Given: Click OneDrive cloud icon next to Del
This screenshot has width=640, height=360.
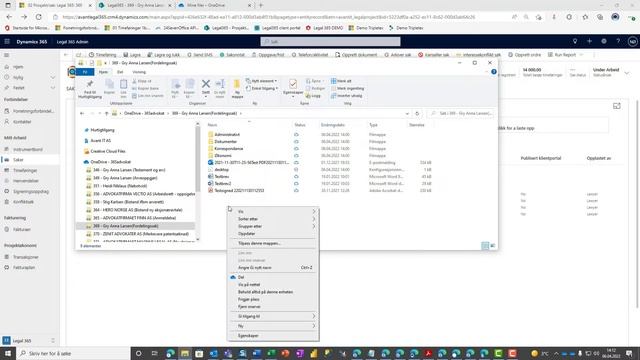Looking at the screenshot, I should pyautogui.click(x=233, y=277).
